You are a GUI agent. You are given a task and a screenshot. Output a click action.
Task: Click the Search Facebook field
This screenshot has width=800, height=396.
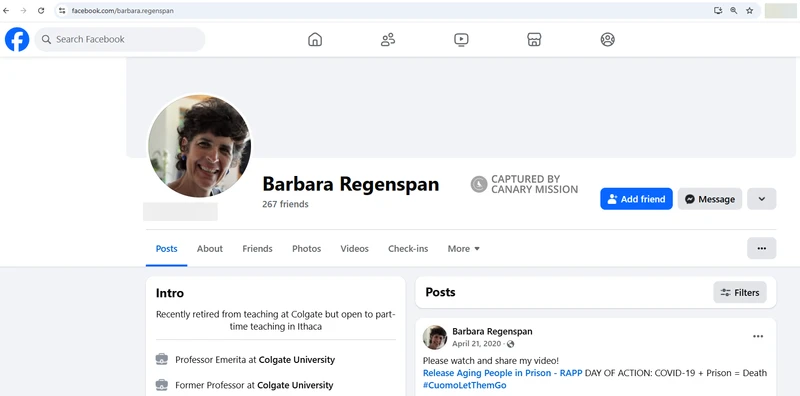[120, 39]
